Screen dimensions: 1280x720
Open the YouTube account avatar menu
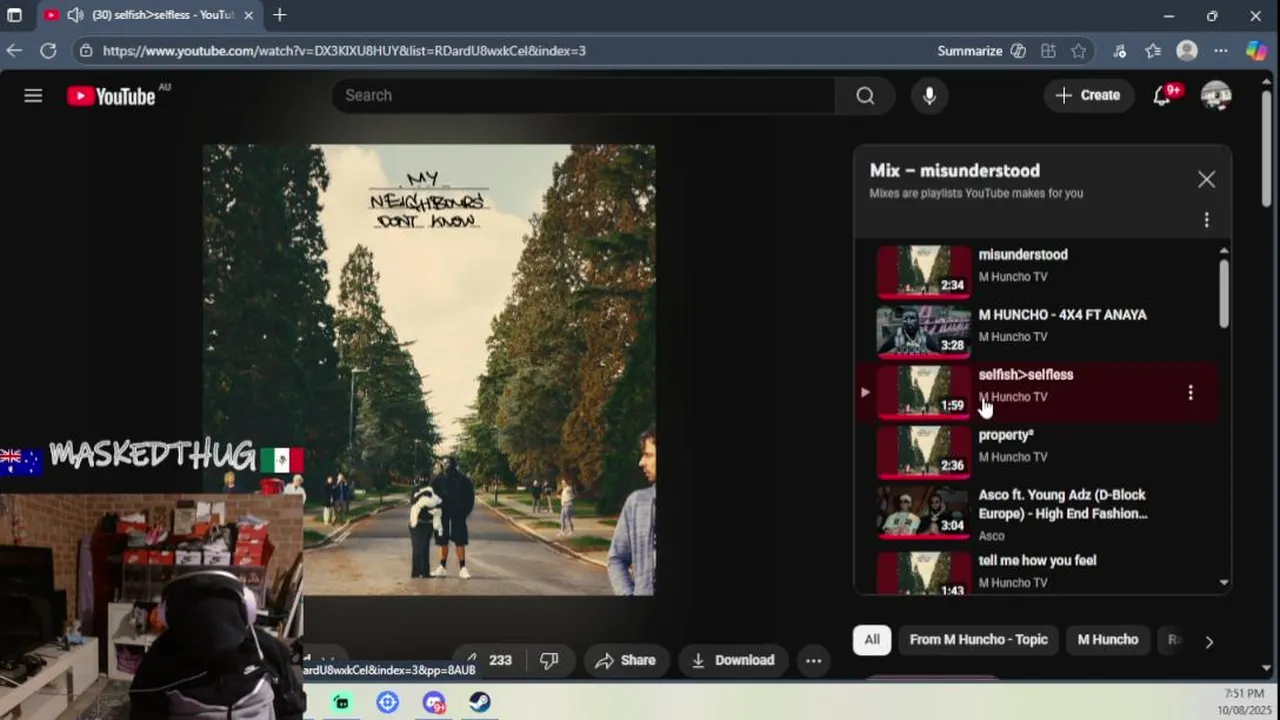(x=1216, y=95)
